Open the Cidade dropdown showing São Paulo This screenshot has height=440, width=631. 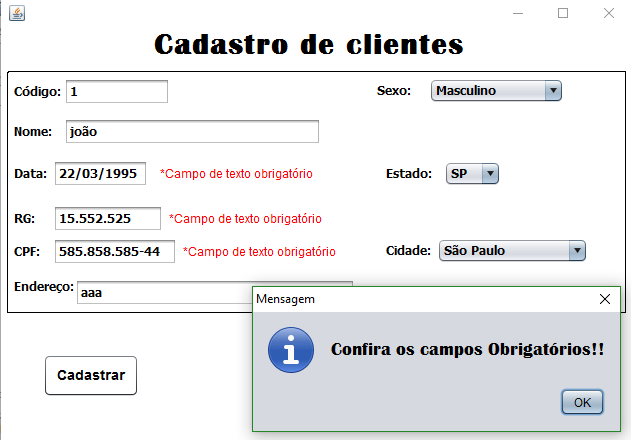(512, 251)
